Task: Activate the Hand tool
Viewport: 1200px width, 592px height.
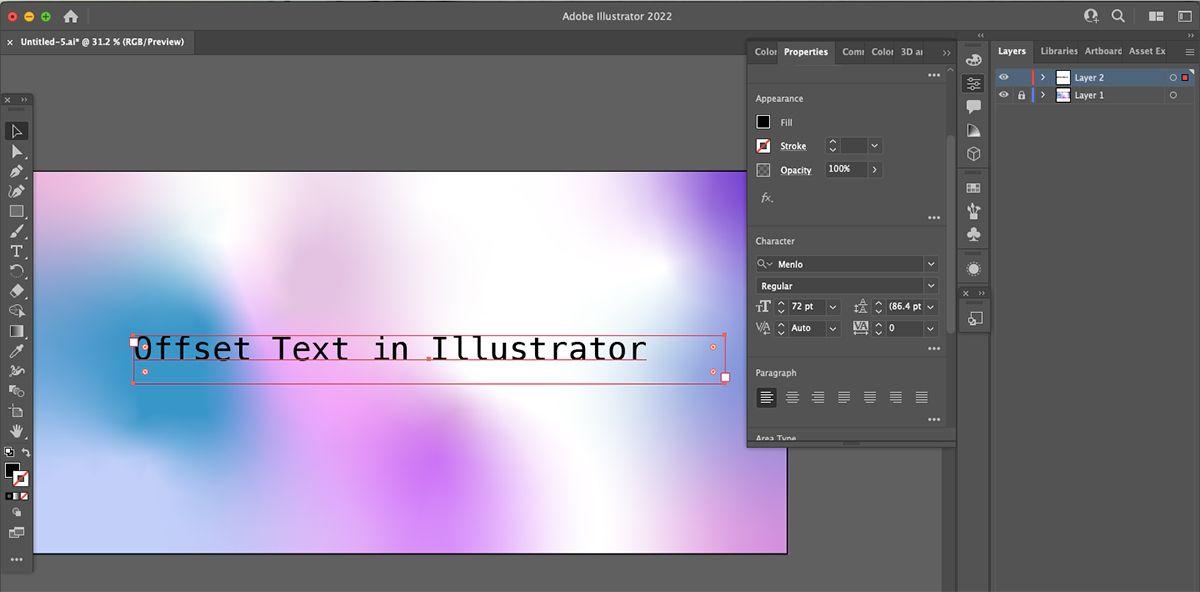Action: (x=17, y=431)
